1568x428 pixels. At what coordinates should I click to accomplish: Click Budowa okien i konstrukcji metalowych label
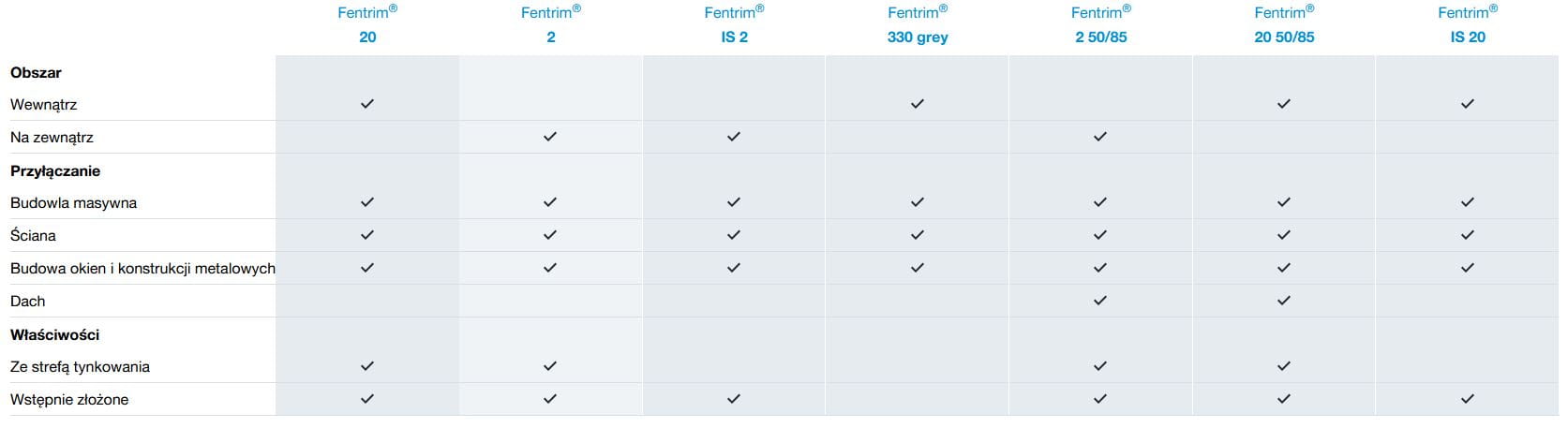click(x=142, y=268)
